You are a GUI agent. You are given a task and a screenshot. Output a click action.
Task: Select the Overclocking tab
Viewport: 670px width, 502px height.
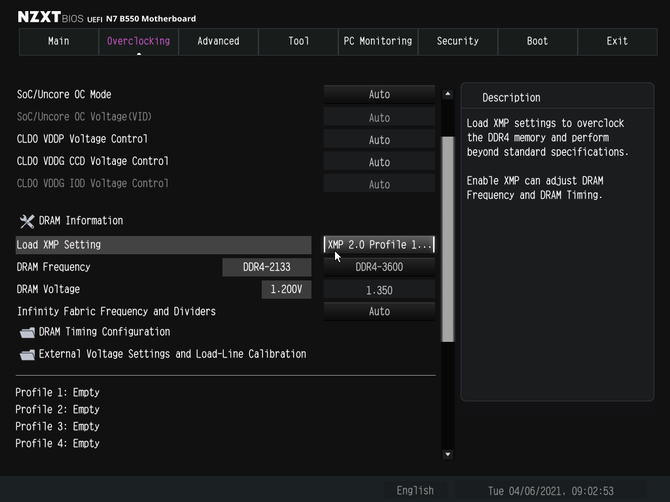point(138,41)
